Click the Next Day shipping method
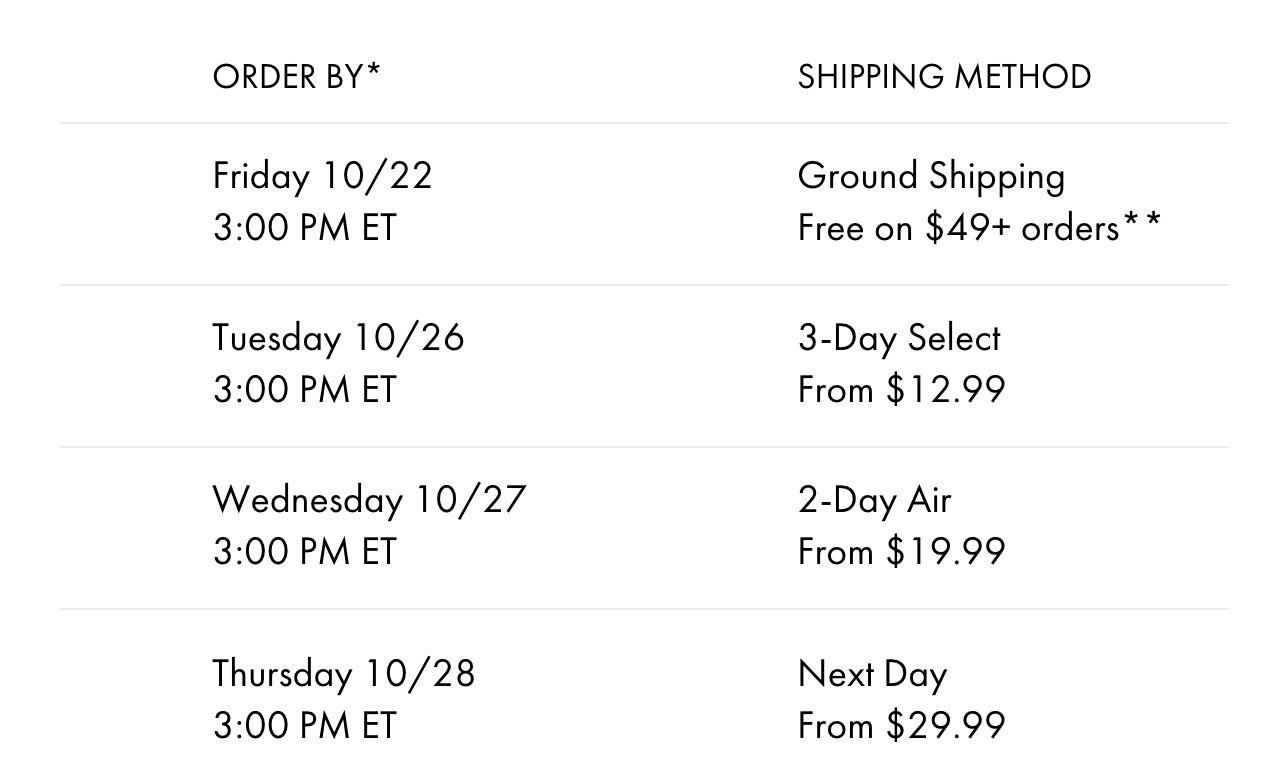The width and height of the screenshot is (1286, 780). click(872, 675)
